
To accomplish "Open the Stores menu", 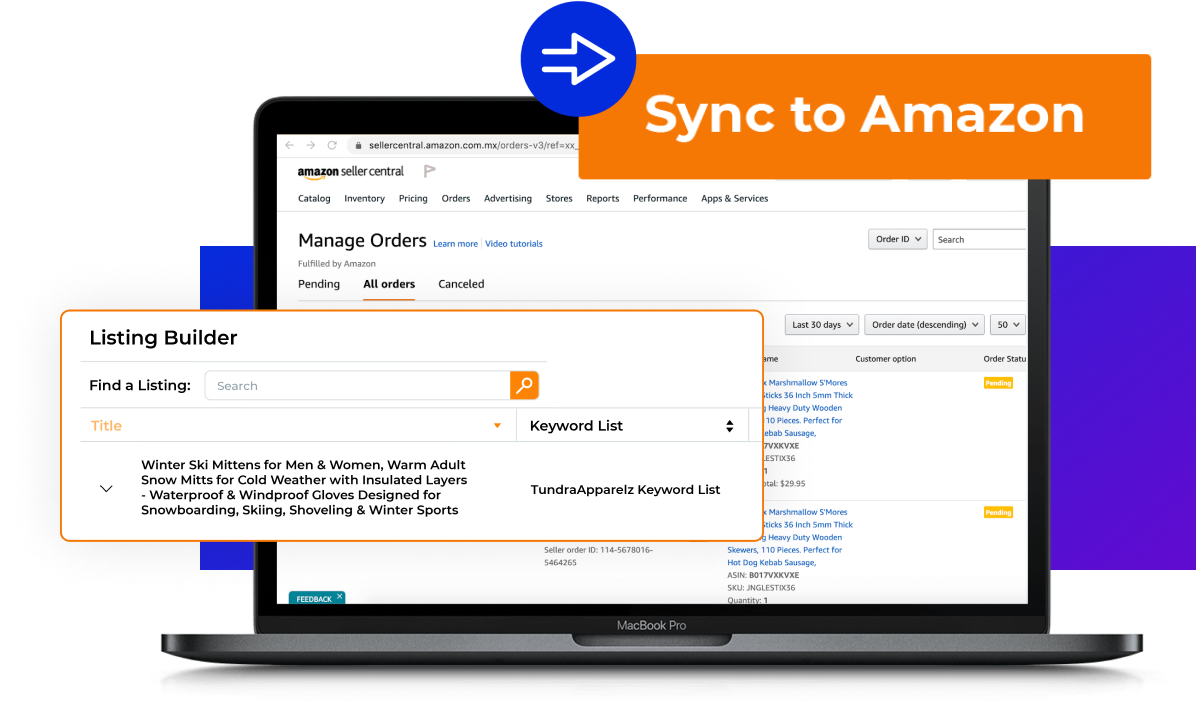I will pyautogui.click(x=559, y=198).
